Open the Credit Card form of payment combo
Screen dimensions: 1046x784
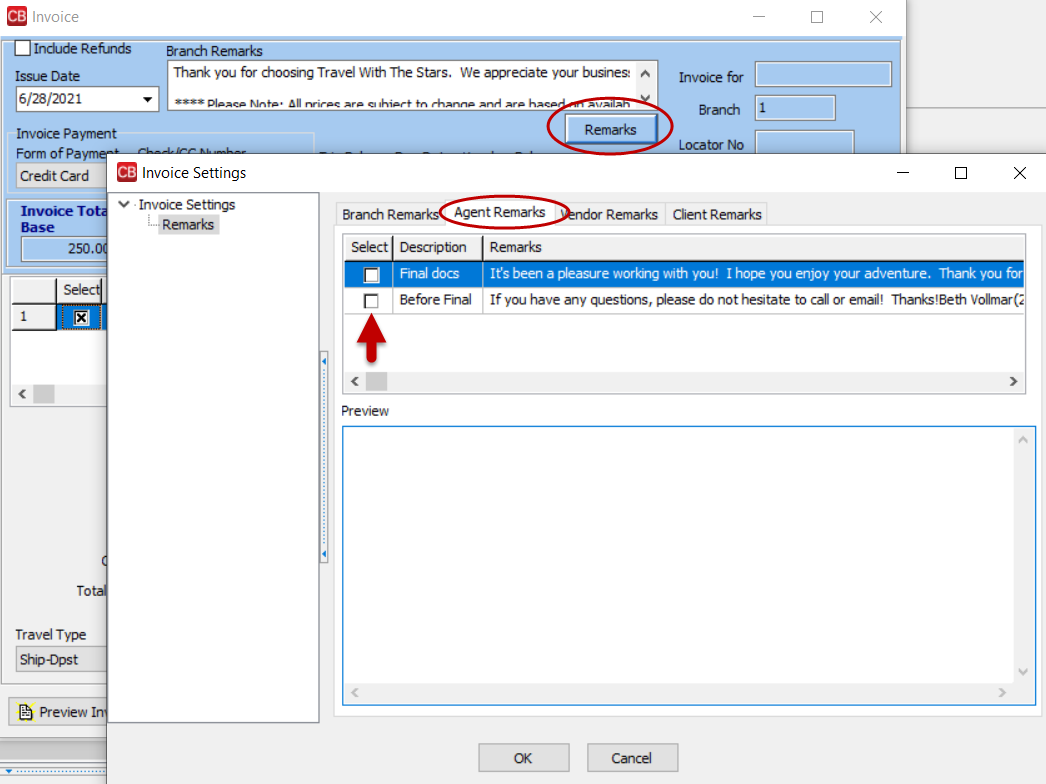click(61, 176)
